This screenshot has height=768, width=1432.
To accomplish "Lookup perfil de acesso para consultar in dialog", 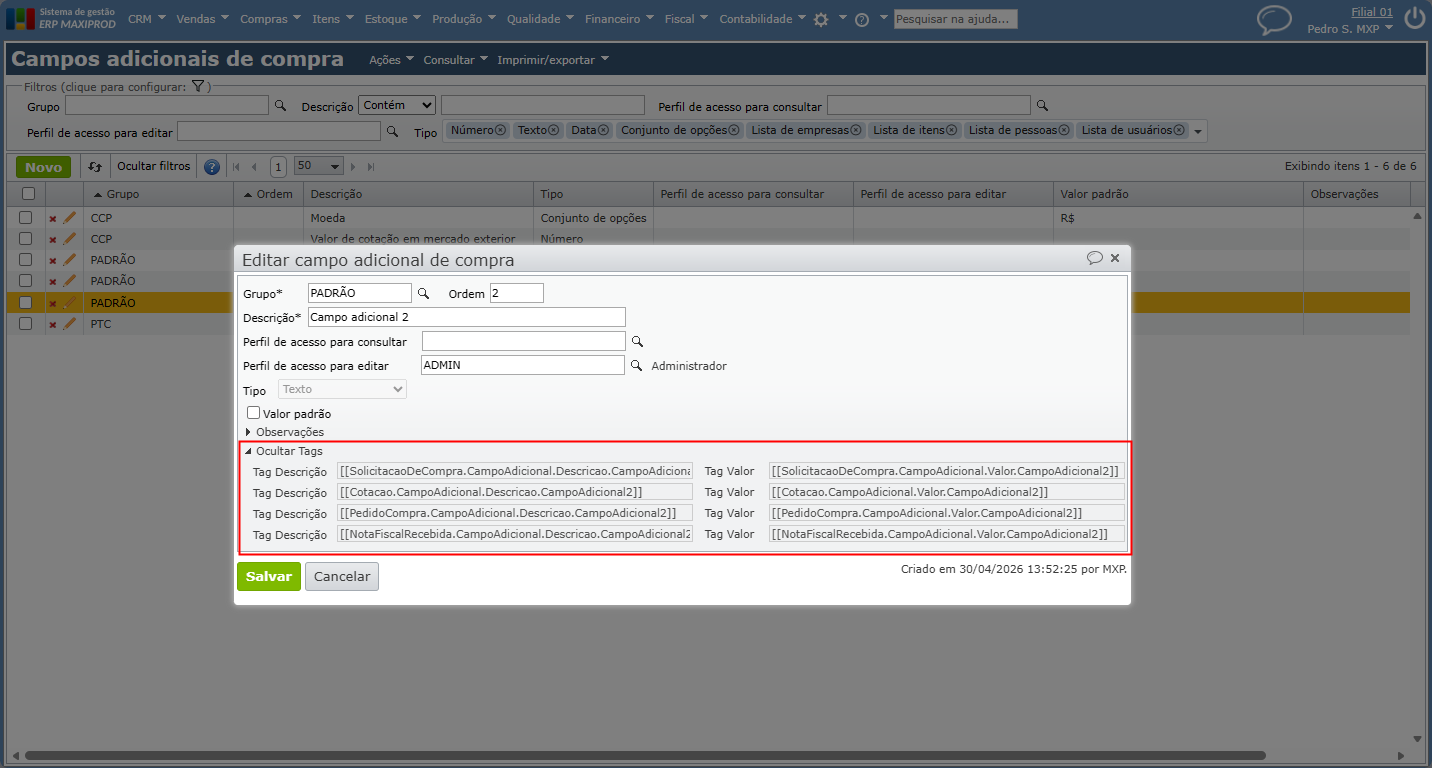I will click(637, 341).
